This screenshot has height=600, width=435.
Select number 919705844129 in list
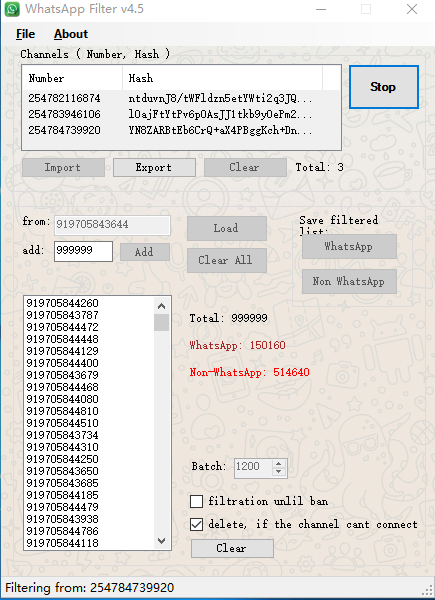62,351
